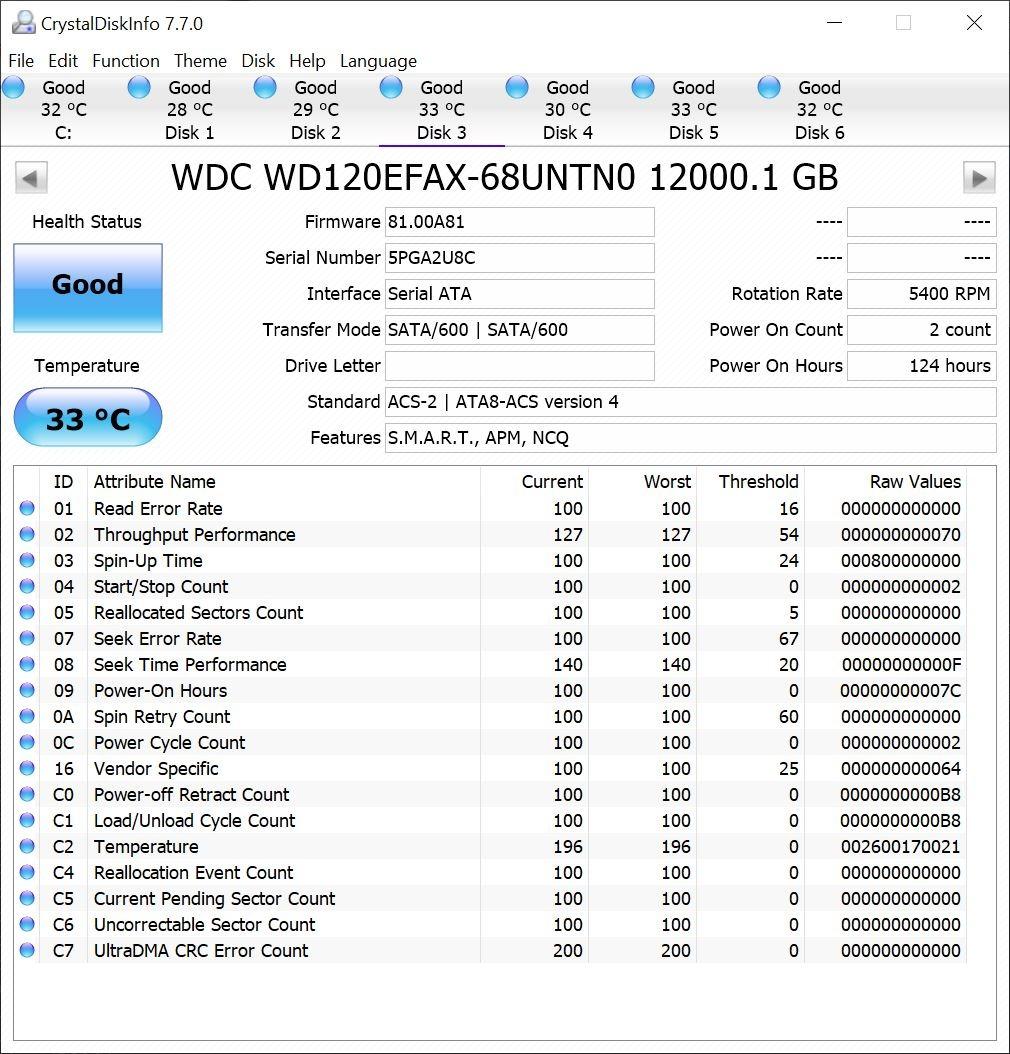Go to next disk with right arrow
The image size is (1010, 1054).
(979, 178)
